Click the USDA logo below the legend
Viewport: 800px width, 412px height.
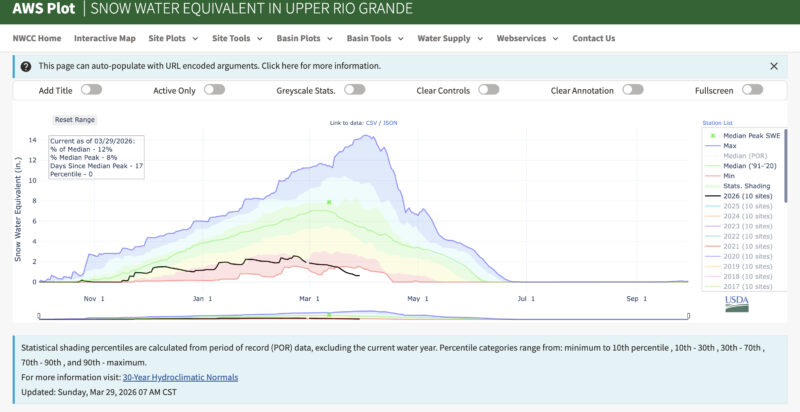pyautogui.click(x=738, y=302)
